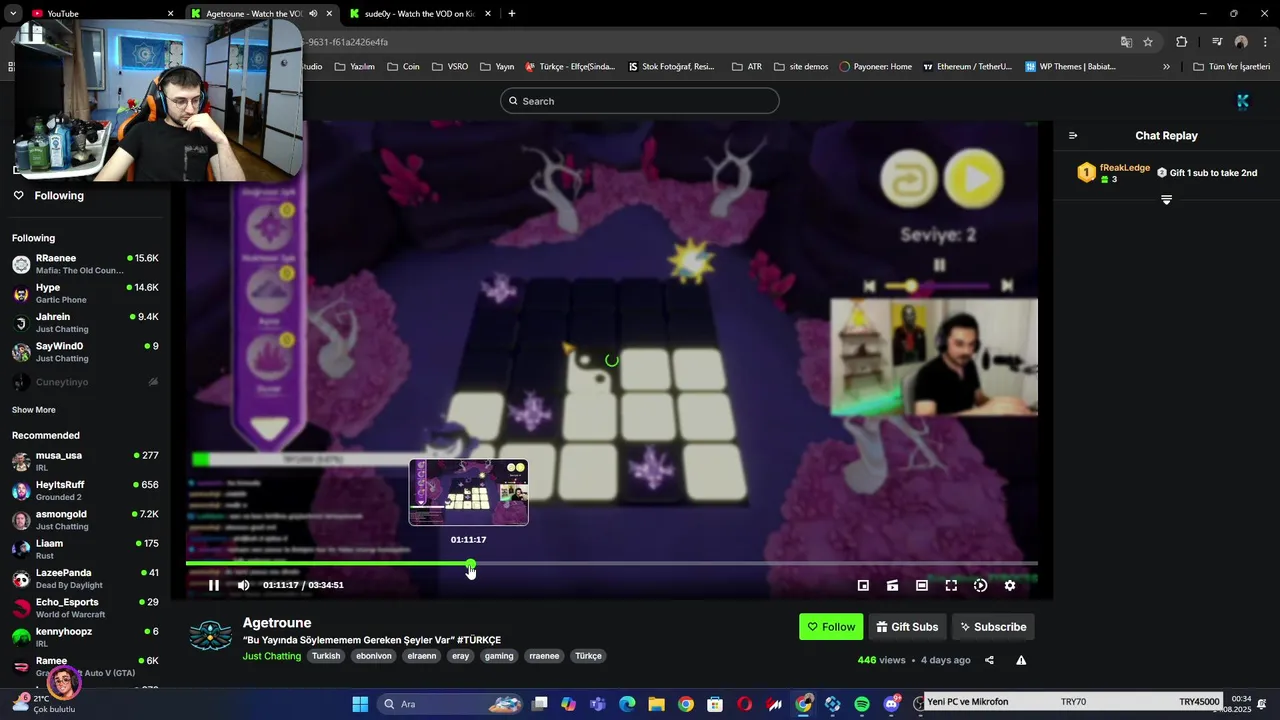Open Liaam's Rust stream
Screen dimensions: 1280x720
point(85,549)
